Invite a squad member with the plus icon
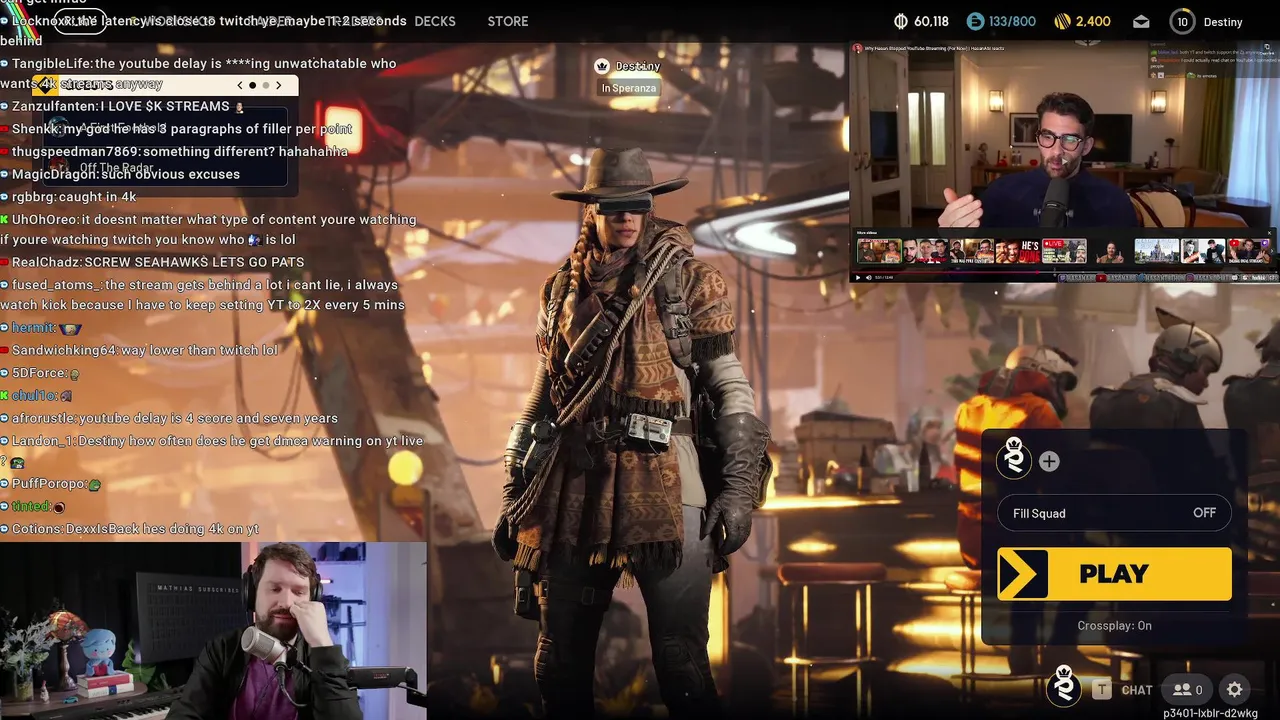This screenshot has height=720, width=1280. click(1049, 461)
